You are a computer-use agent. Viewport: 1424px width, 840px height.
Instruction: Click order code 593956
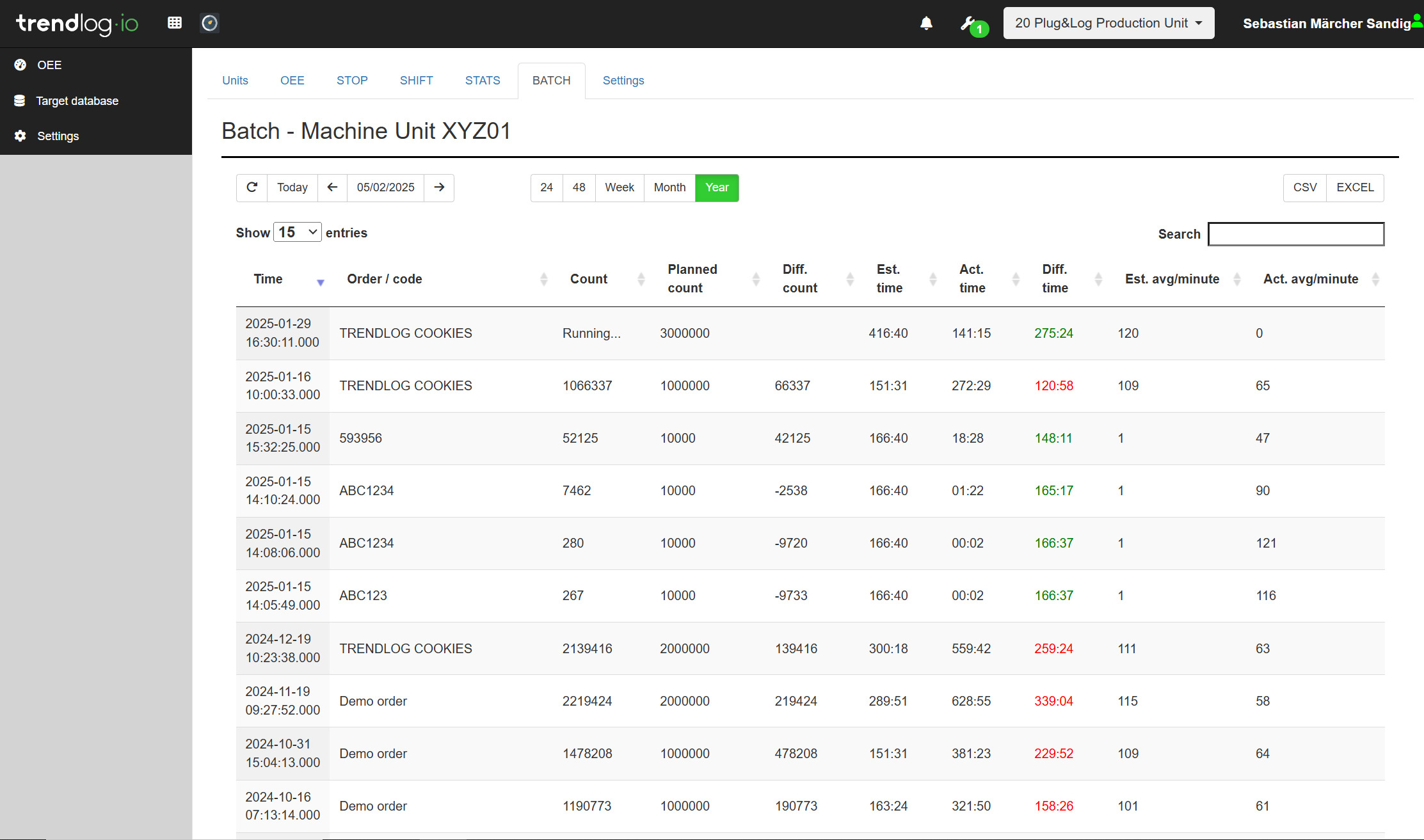[360, 438]
